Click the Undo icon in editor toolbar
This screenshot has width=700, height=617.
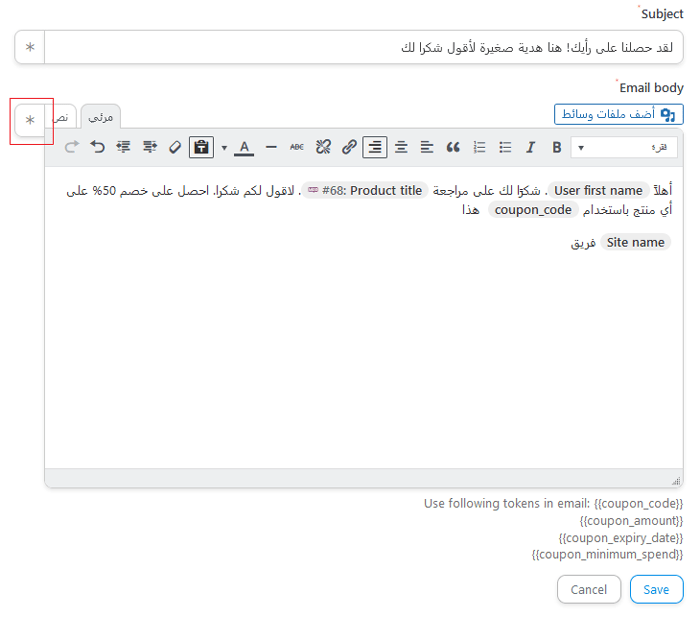tap(97, 147)
